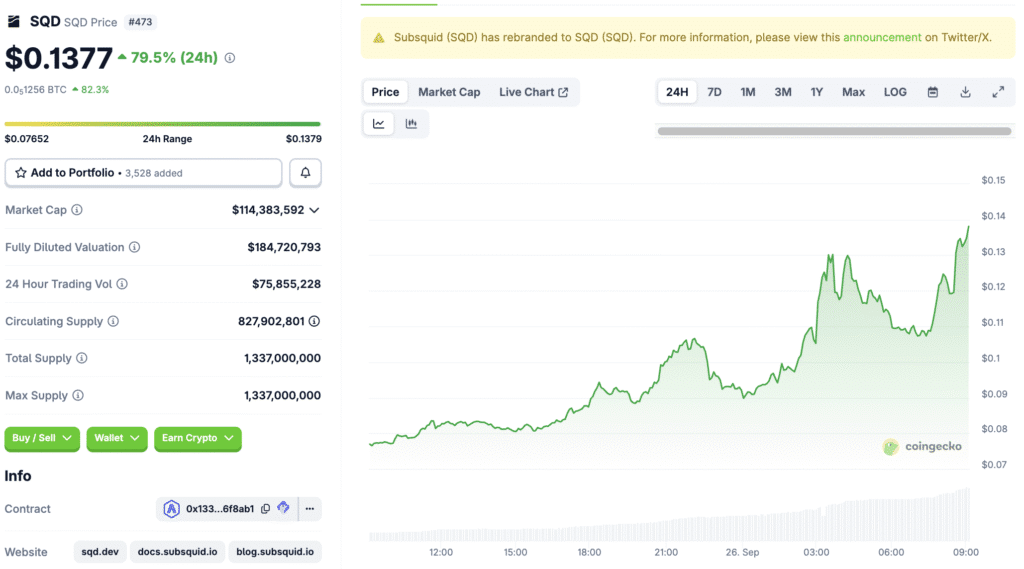Select the 1M time range

(x=748, y=92)
